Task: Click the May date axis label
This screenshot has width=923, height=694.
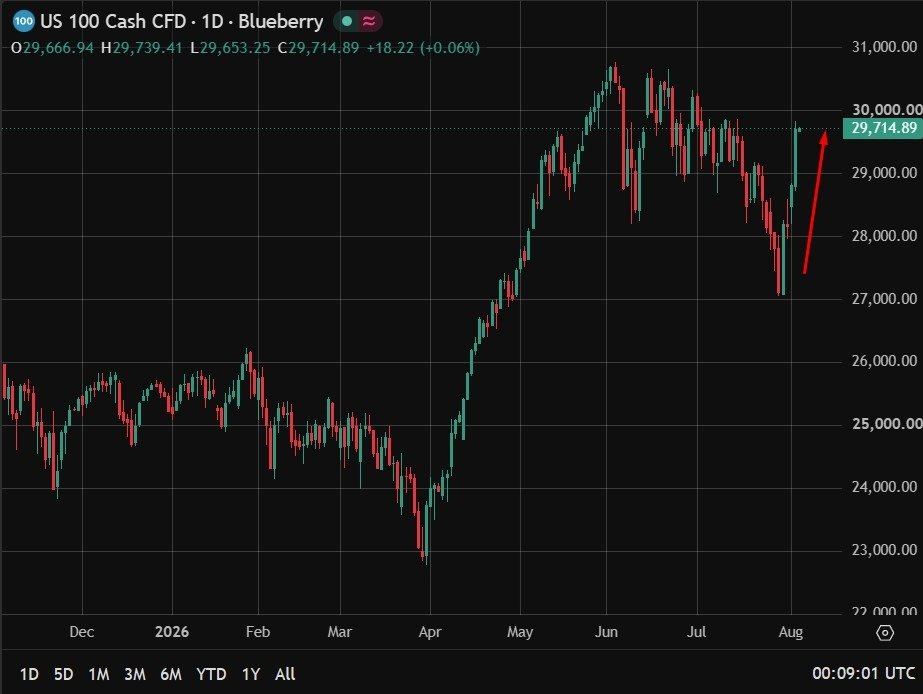Action: click(x=520, y=632)
